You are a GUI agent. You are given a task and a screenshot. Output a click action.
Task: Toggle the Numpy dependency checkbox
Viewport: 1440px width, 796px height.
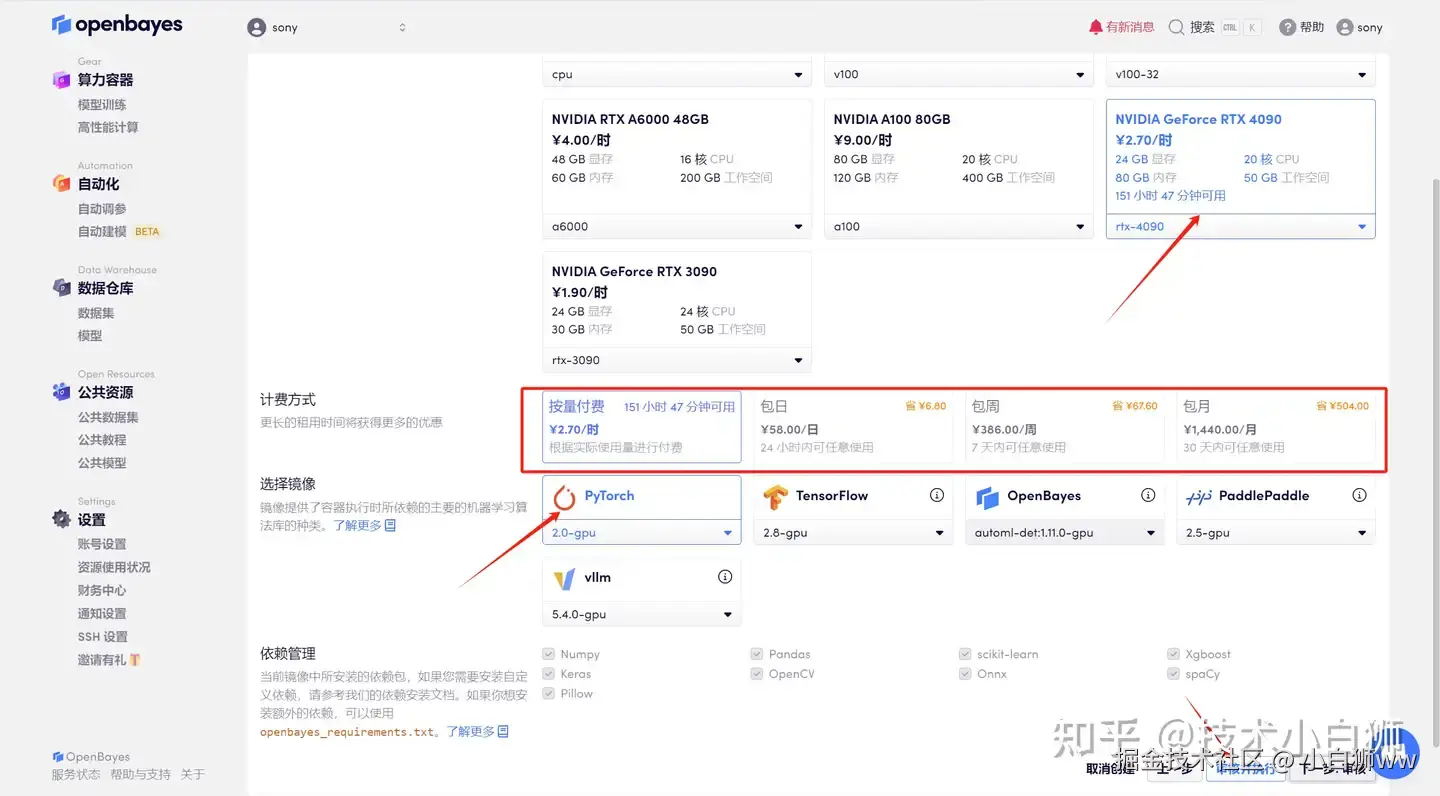click(548, 654)
